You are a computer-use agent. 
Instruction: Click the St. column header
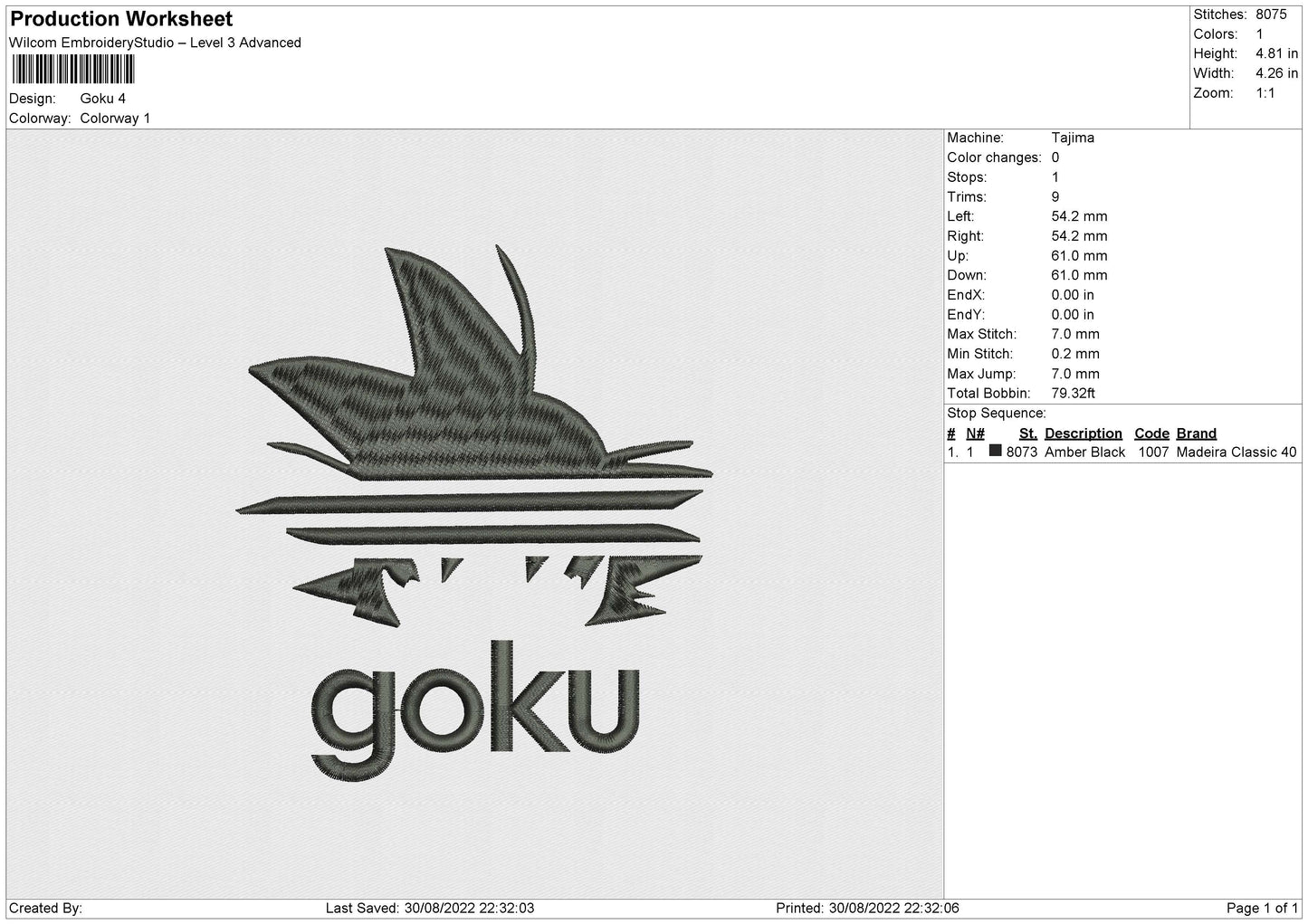point(1028,433)
